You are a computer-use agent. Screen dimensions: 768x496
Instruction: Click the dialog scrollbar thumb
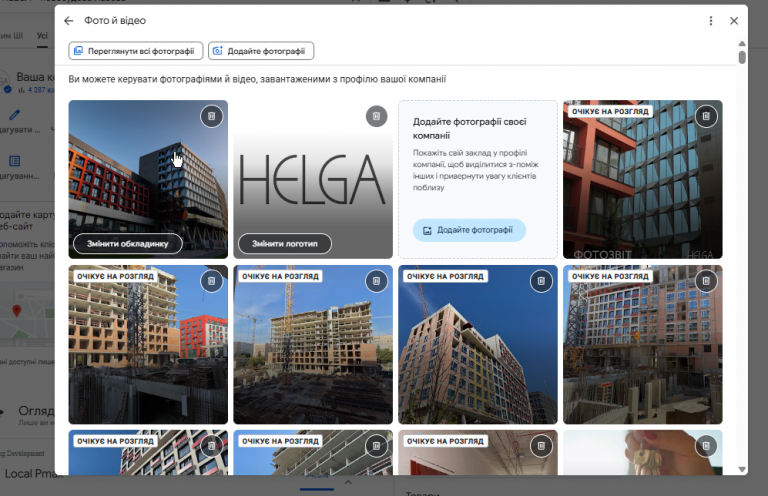742,57
